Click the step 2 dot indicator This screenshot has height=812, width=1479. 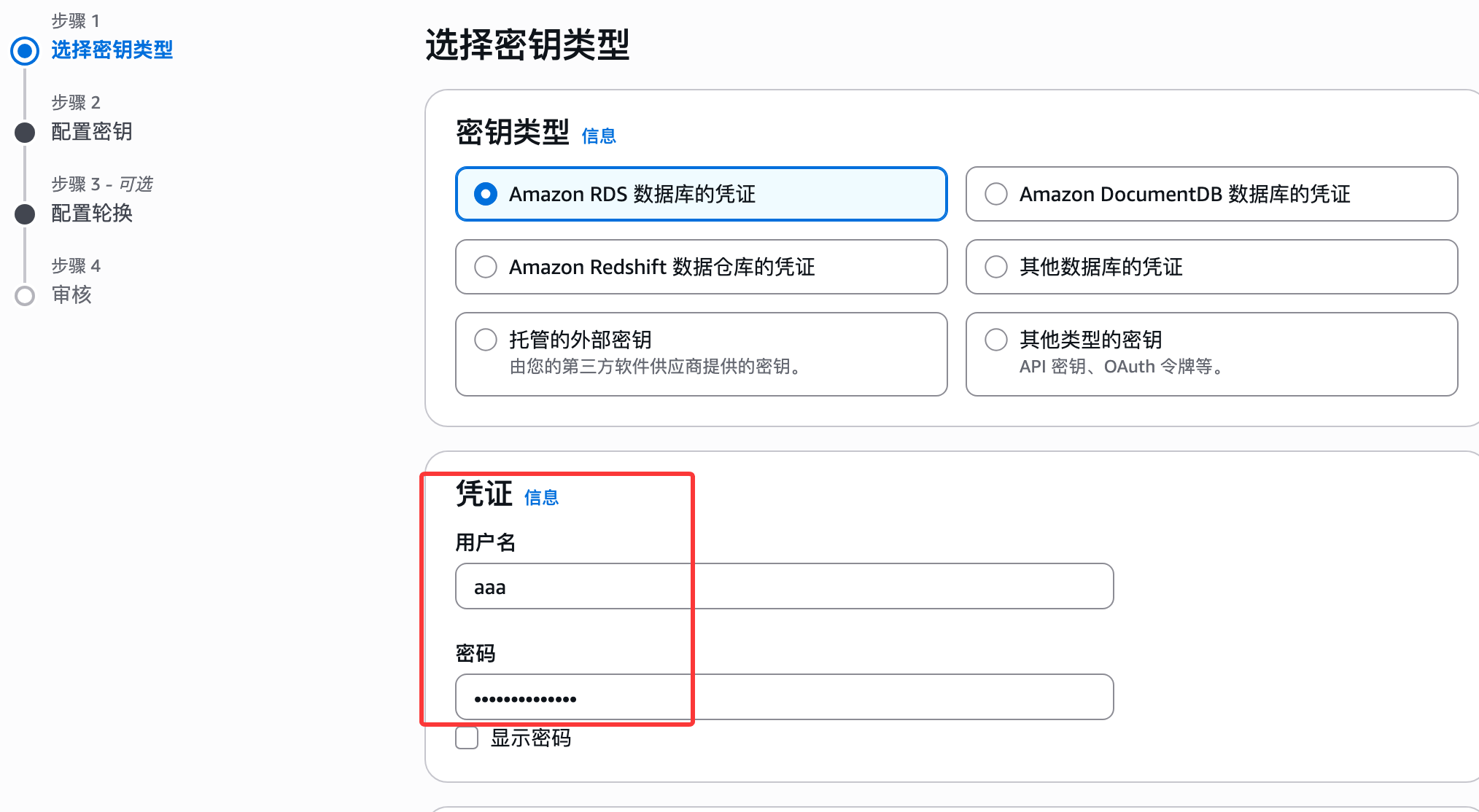[25, 133]
